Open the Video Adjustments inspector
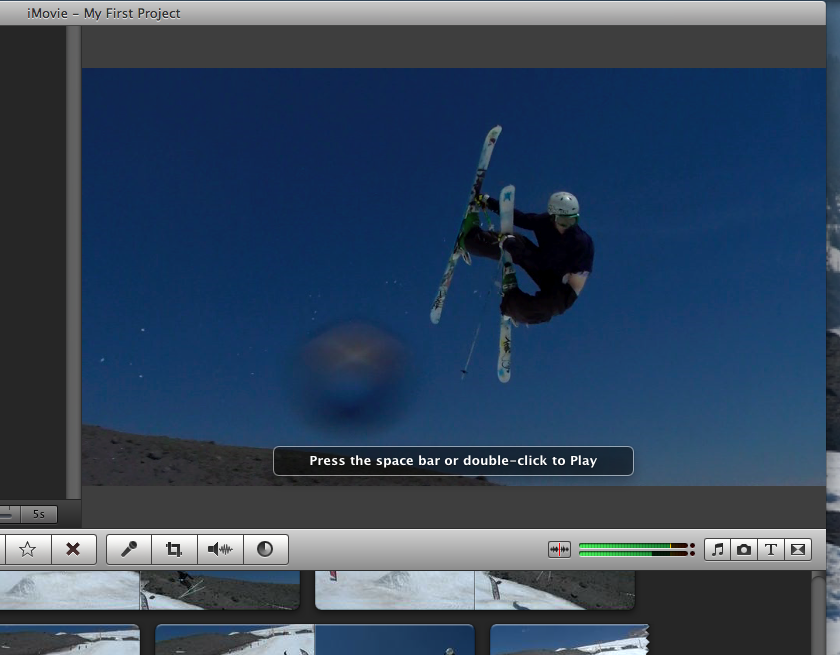Viewport: 840px width, 655px height. pos(266,548)
